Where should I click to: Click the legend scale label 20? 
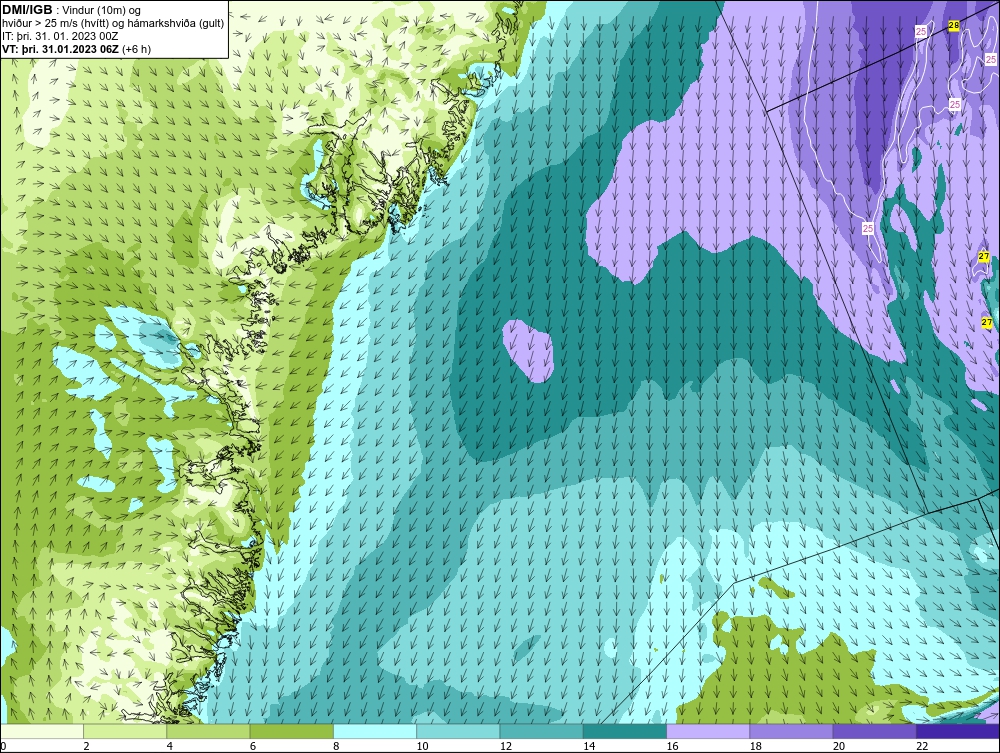pyautogui.click(x=839, y=747)
